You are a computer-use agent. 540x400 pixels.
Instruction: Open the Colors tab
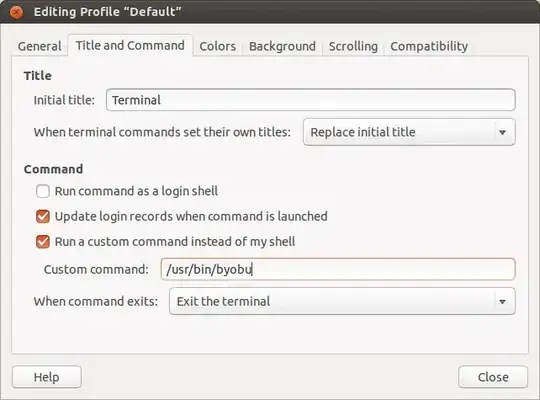(218, 46)
